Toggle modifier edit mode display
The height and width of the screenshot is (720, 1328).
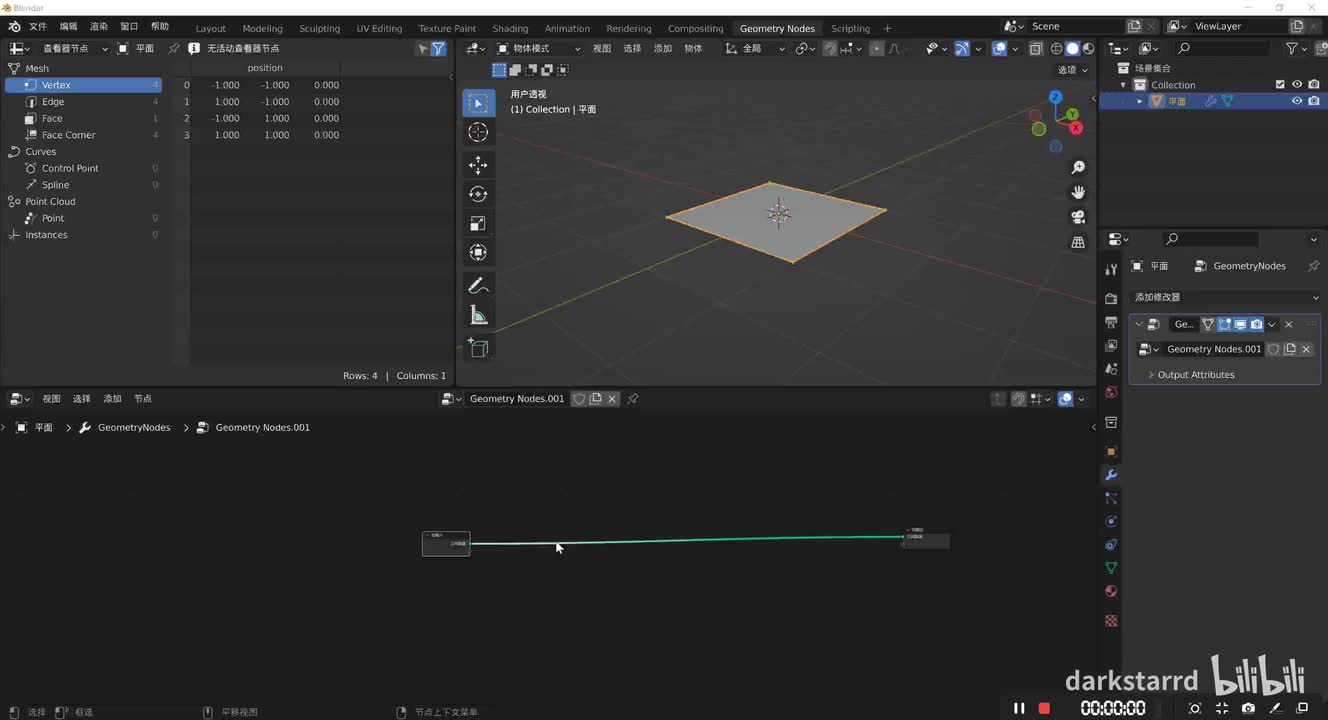coord(1224,324)
